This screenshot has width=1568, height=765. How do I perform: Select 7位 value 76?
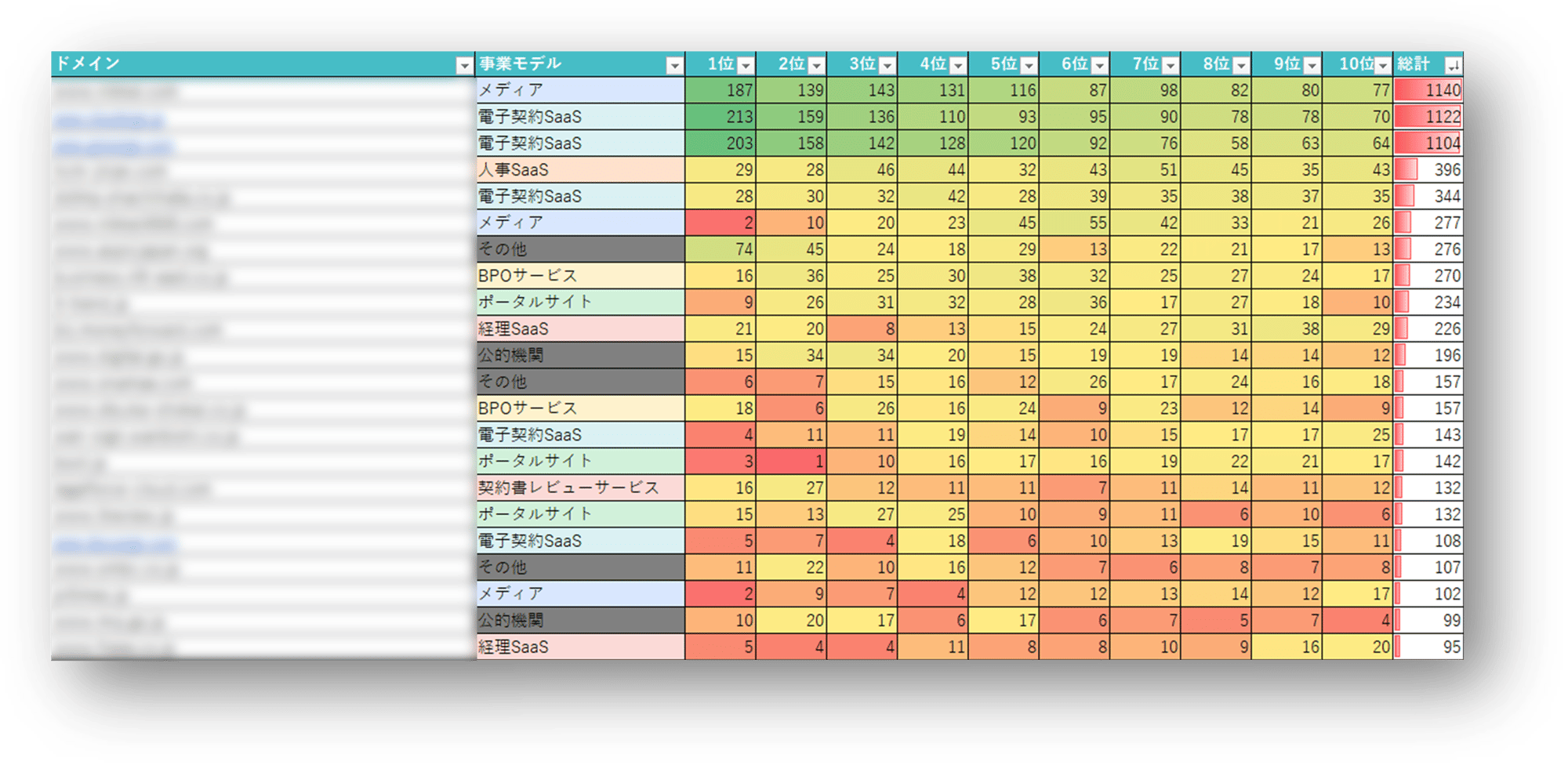pyautogui.click(x=1145, y=143)
